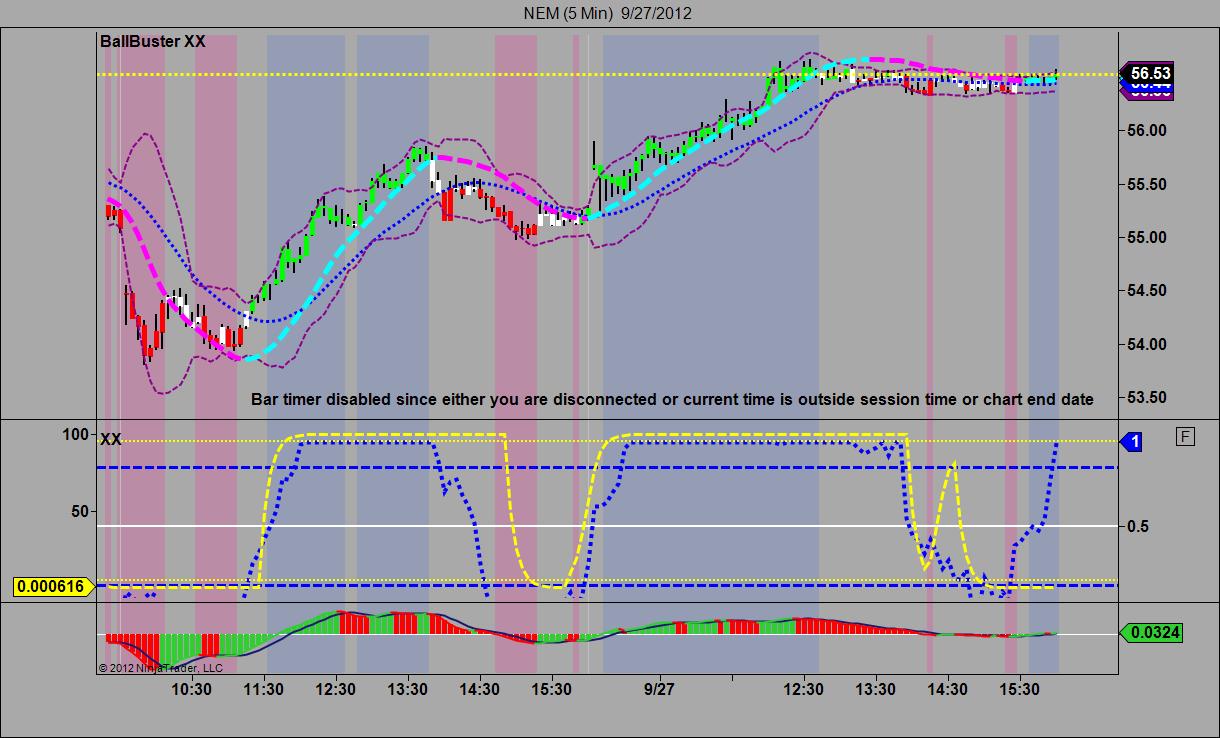
Task: Click the 53.50 price axis label
Action: [1148, 398]
